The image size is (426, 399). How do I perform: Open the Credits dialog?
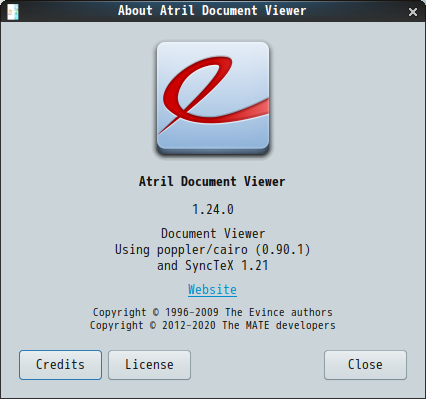point(60,365)
